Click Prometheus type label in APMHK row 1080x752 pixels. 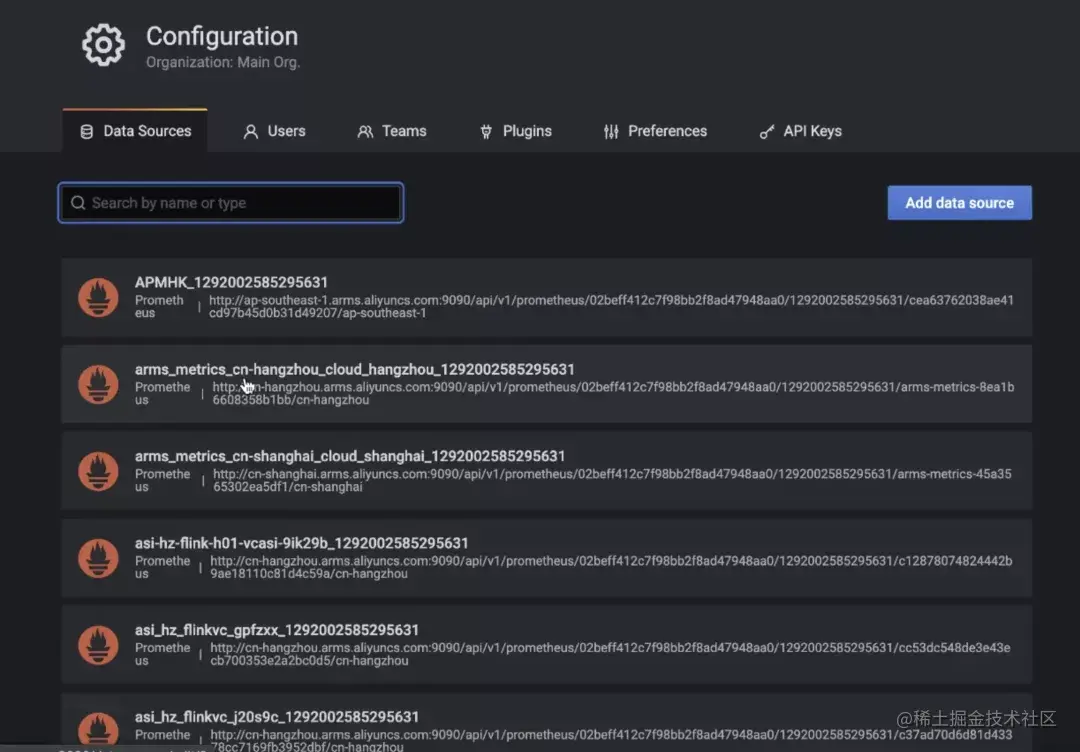[x=159, y=306]
